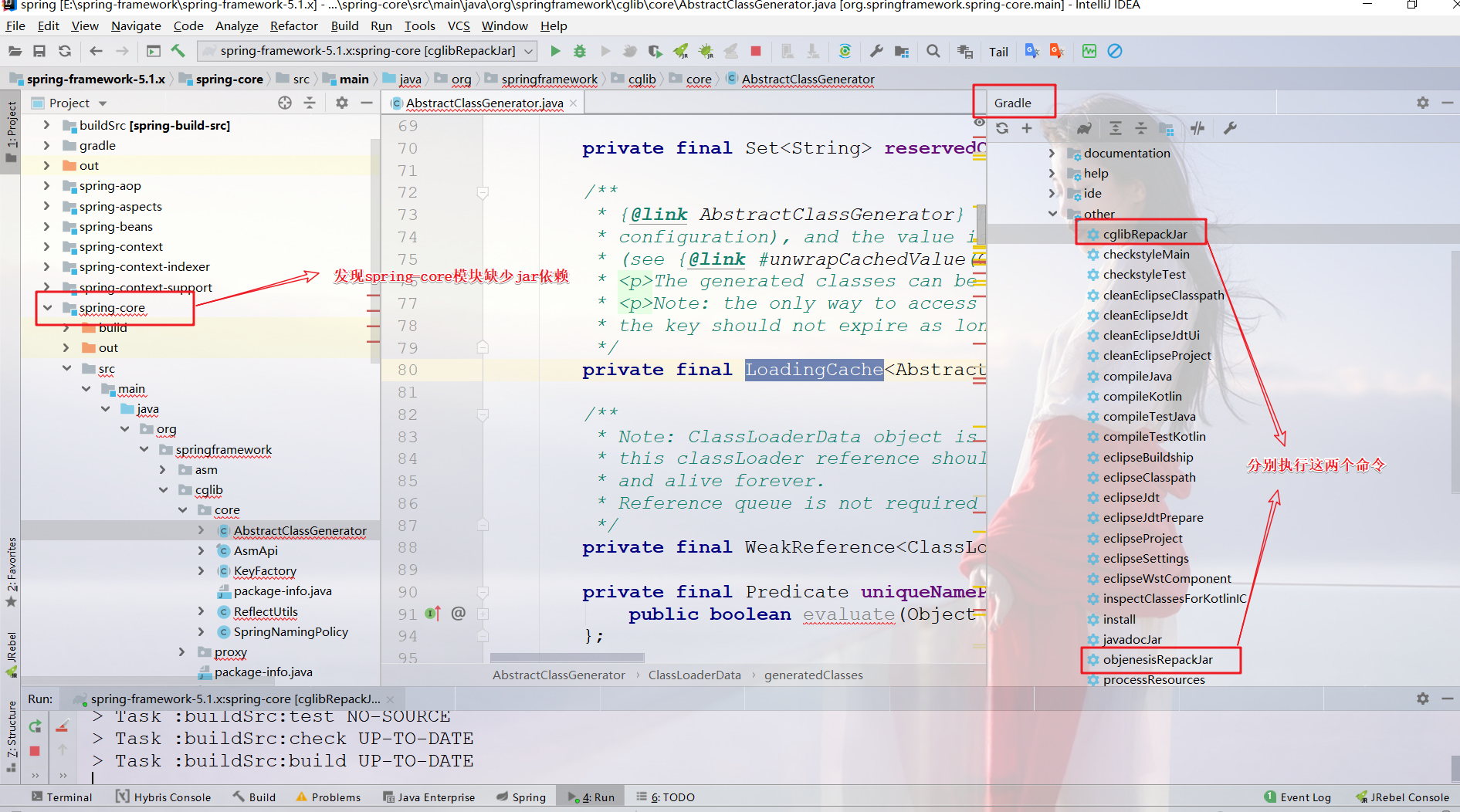Stop process in Run panel sidebar

pyautogui.click(x=35, y=750)
